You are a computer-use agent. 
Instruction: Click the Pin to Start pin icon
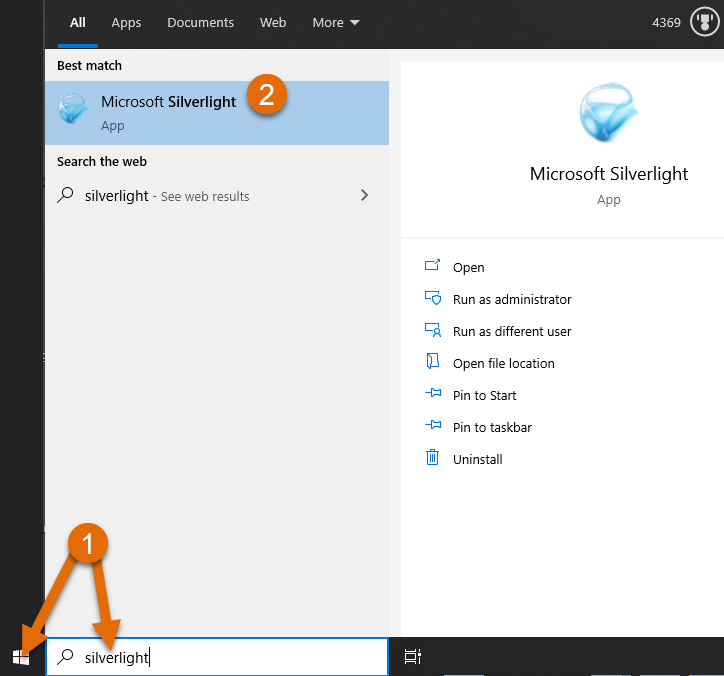[x=433, y=393]
